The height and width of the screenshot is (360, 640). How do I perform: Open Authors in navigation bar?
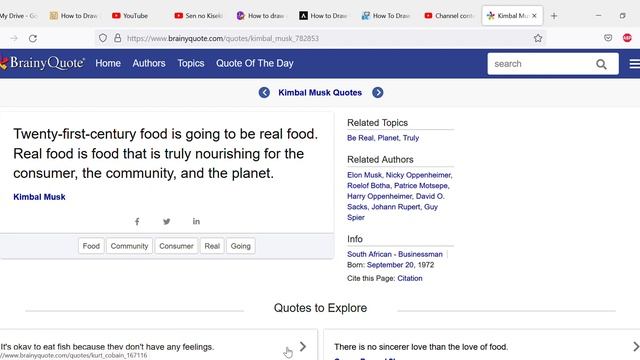click(x=149, y=63)
